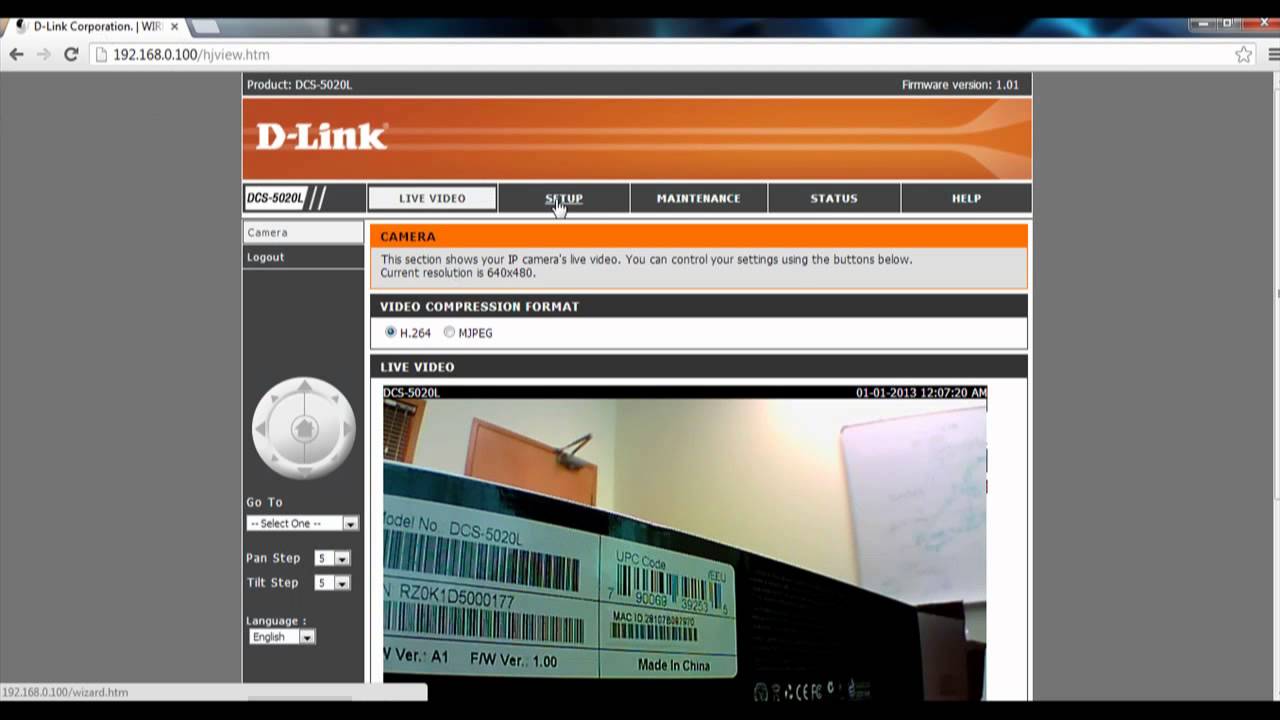The width and height of the screenshot is (1280, 720).
Task: Click the live video feed
Action: click(x=684, y=542)
